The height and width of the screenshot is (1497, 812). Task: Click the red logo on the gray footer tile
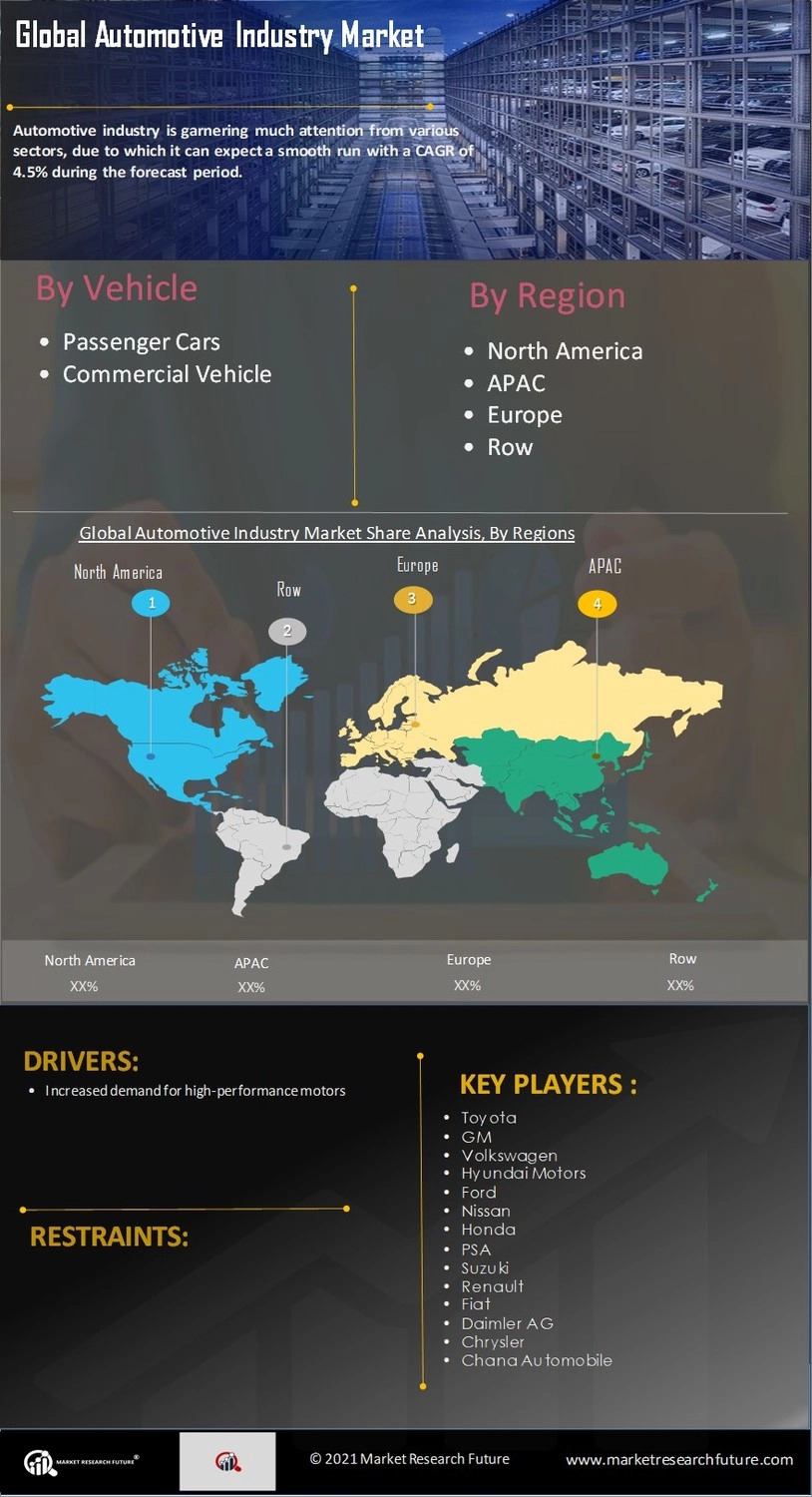[227, 1462]
